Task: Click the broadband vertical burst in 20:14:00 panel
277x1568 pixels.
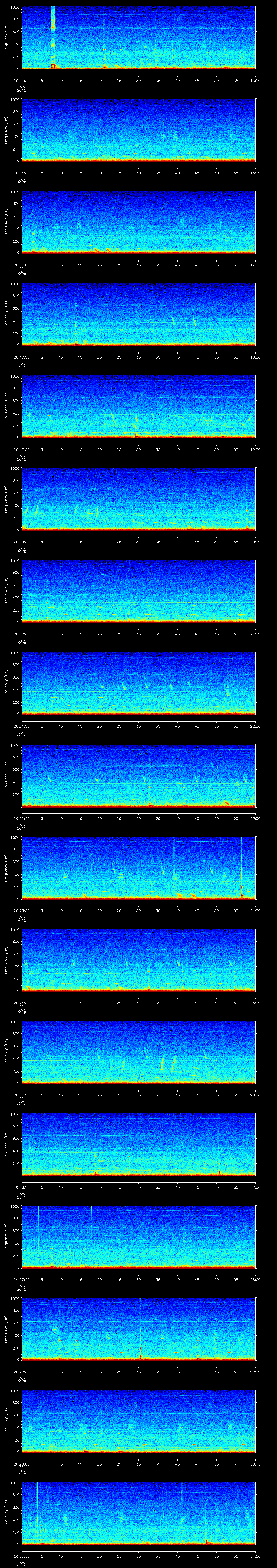Action: point(53,38)
